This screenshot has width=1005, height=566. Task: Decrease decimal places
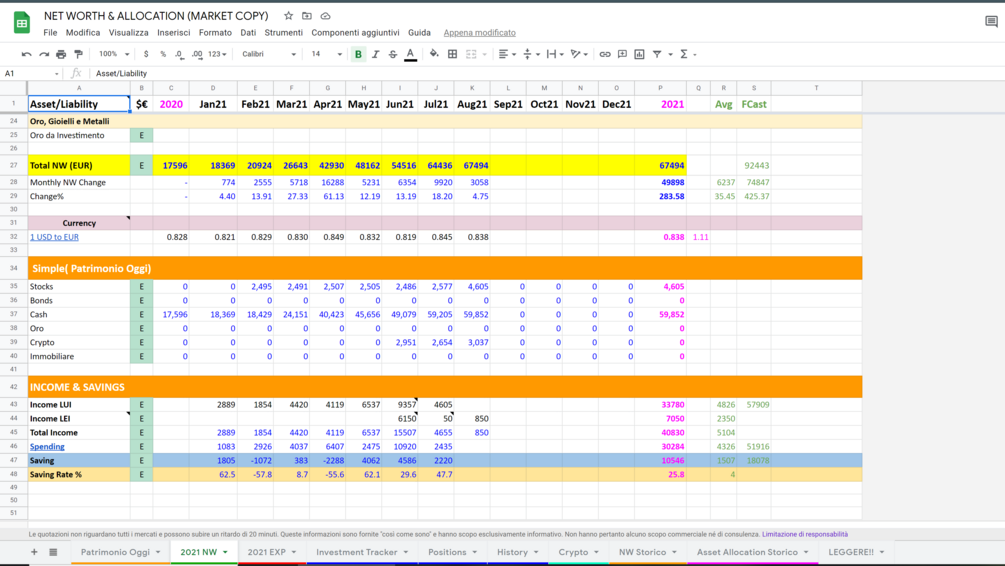[179, 54]
